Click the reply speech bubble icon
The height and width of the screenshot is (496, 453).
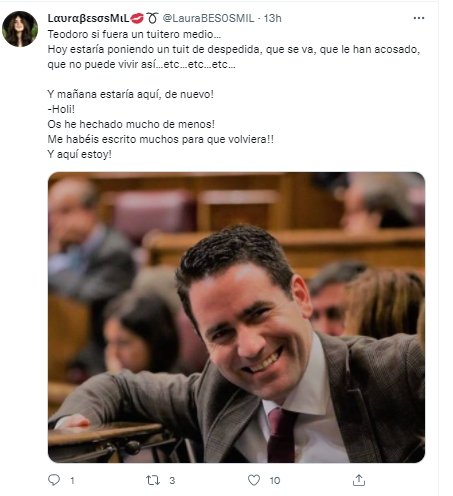click(54, 480)
